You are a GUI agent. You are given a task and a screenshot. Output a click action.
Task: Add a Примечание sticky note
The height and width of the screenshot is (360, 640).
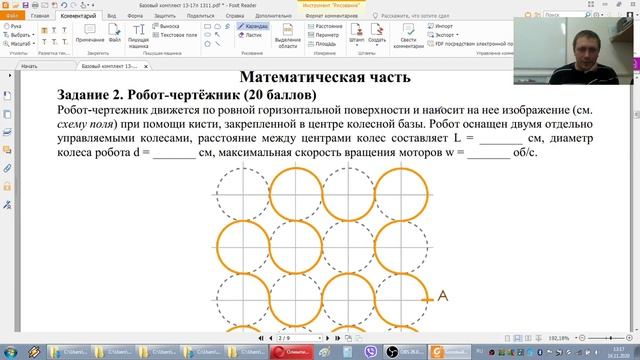pos(90,33)
